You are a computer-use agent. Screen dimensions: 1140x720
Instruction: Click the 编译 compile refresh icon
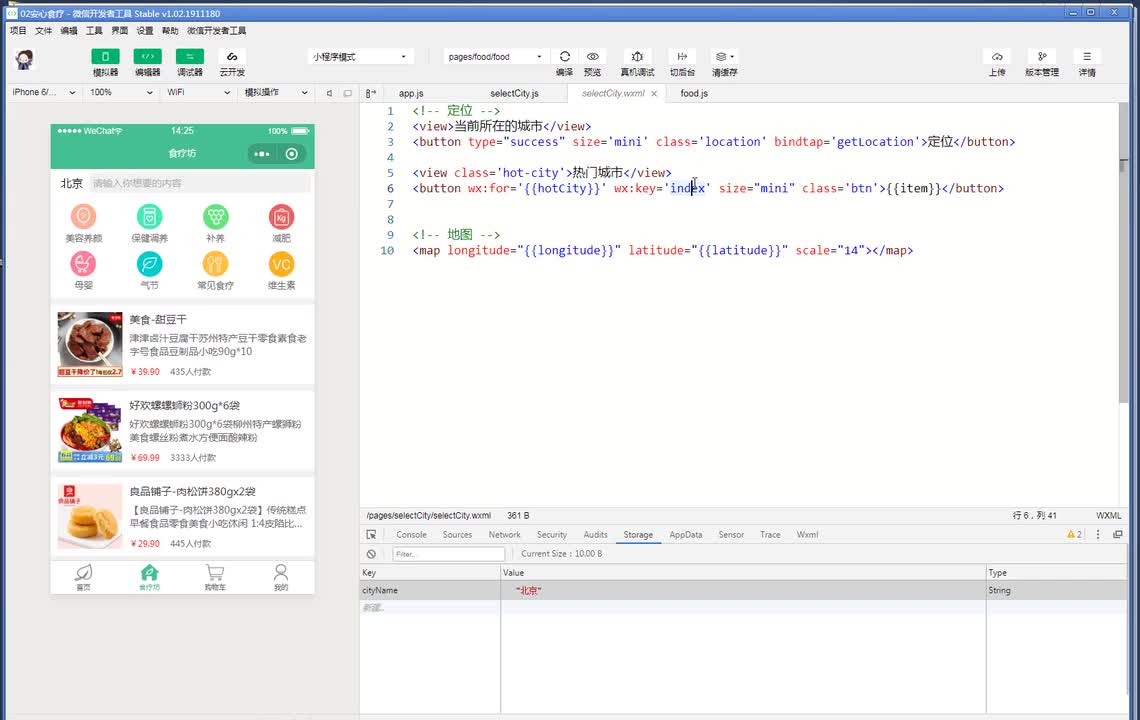coord(564,57)
